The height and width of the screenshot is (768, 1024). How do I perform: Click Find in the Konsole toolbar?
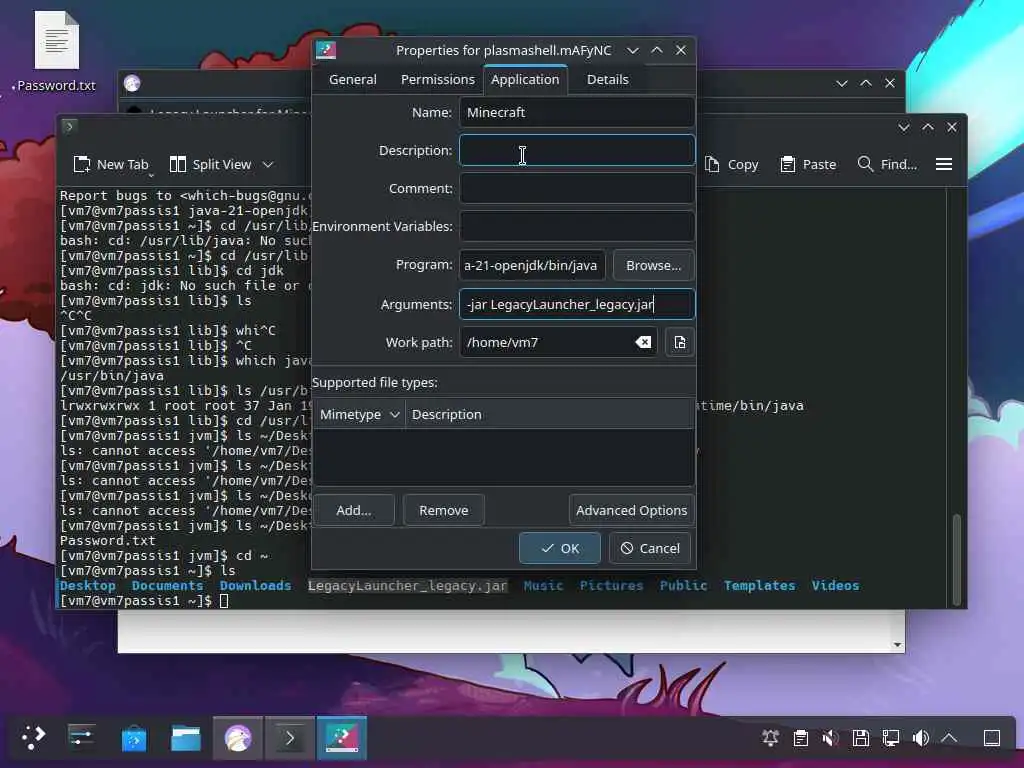coord(888,165)
